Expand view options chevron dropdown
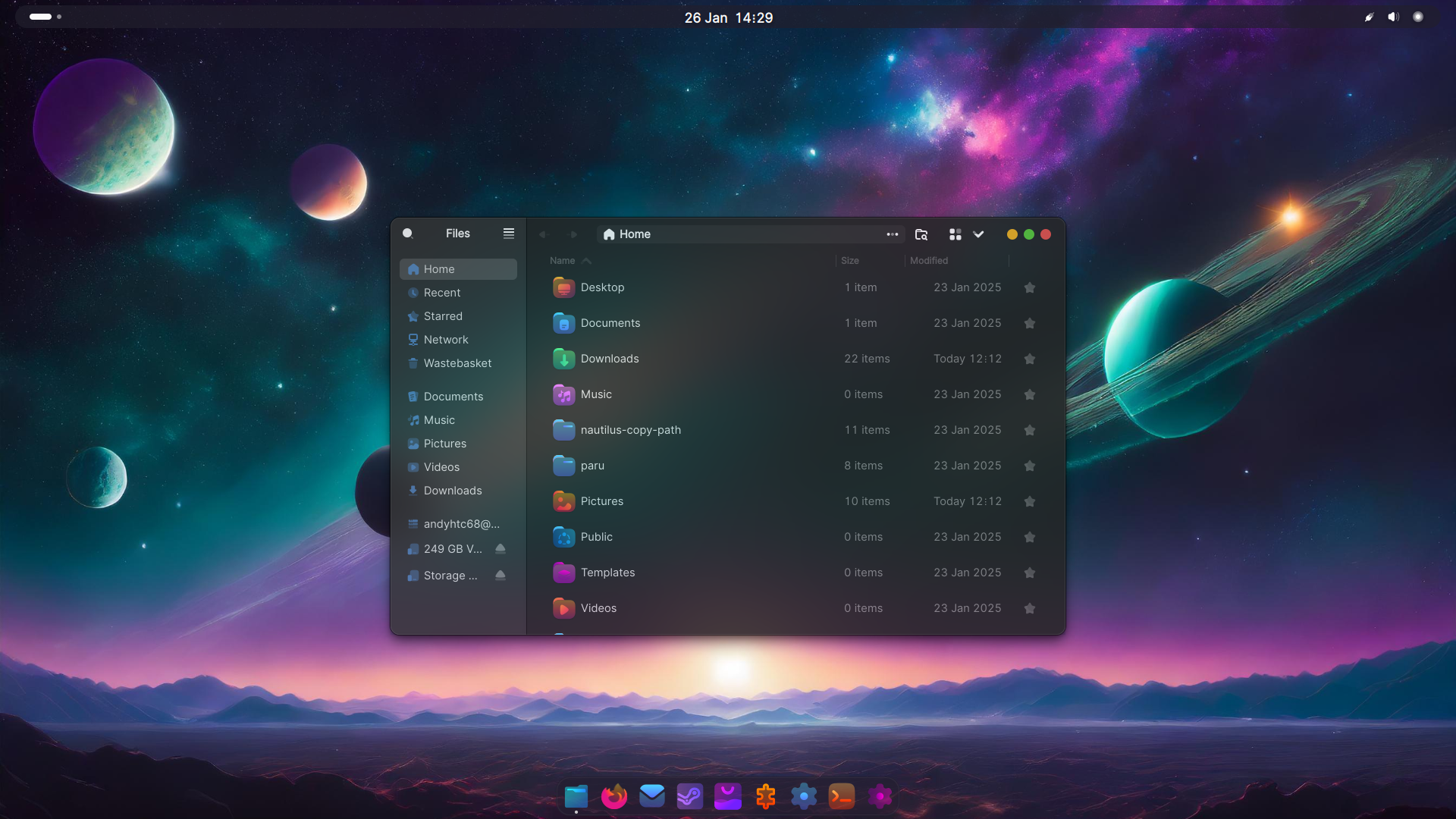 pyautogui.click(x=979, y=234)
